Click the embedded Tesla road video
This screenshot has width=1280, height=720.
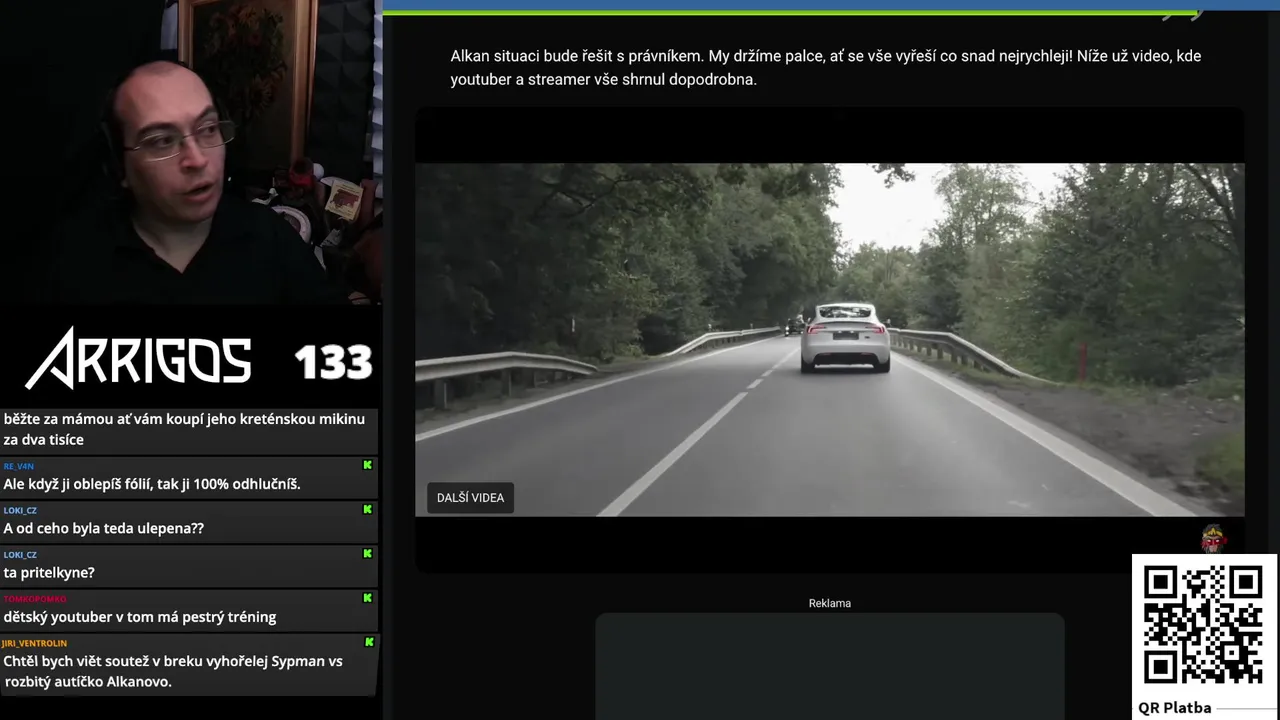[x=830, y=340]
